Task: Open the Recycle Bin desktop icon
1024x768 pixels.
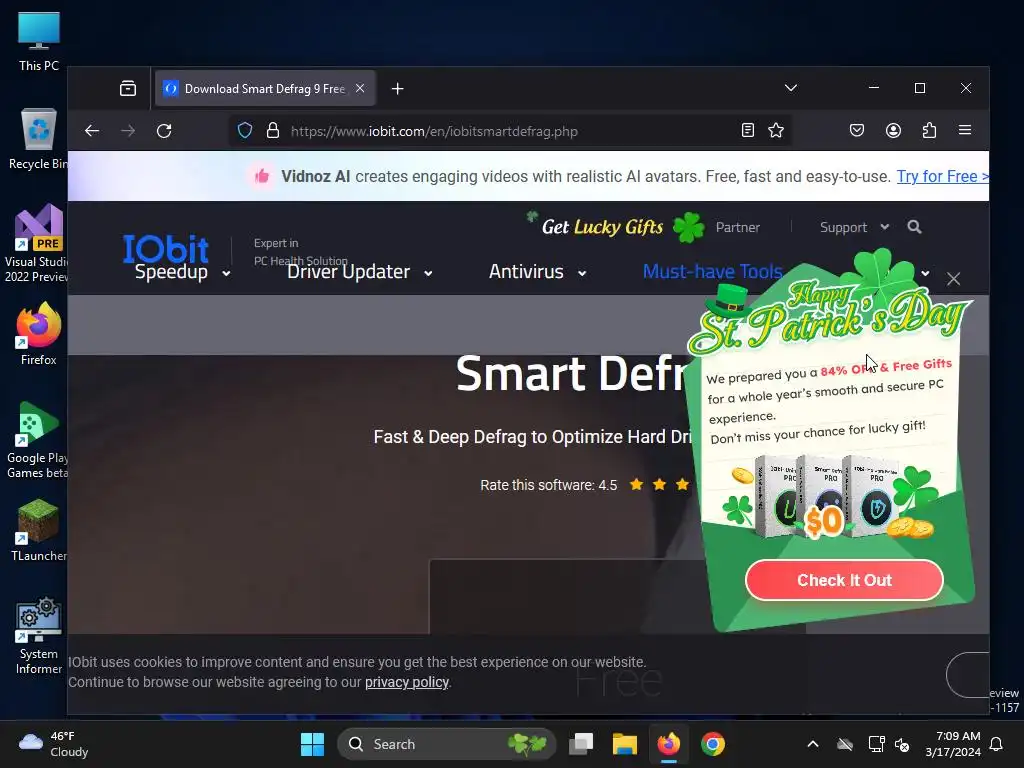Action: (x=39, y=139)
